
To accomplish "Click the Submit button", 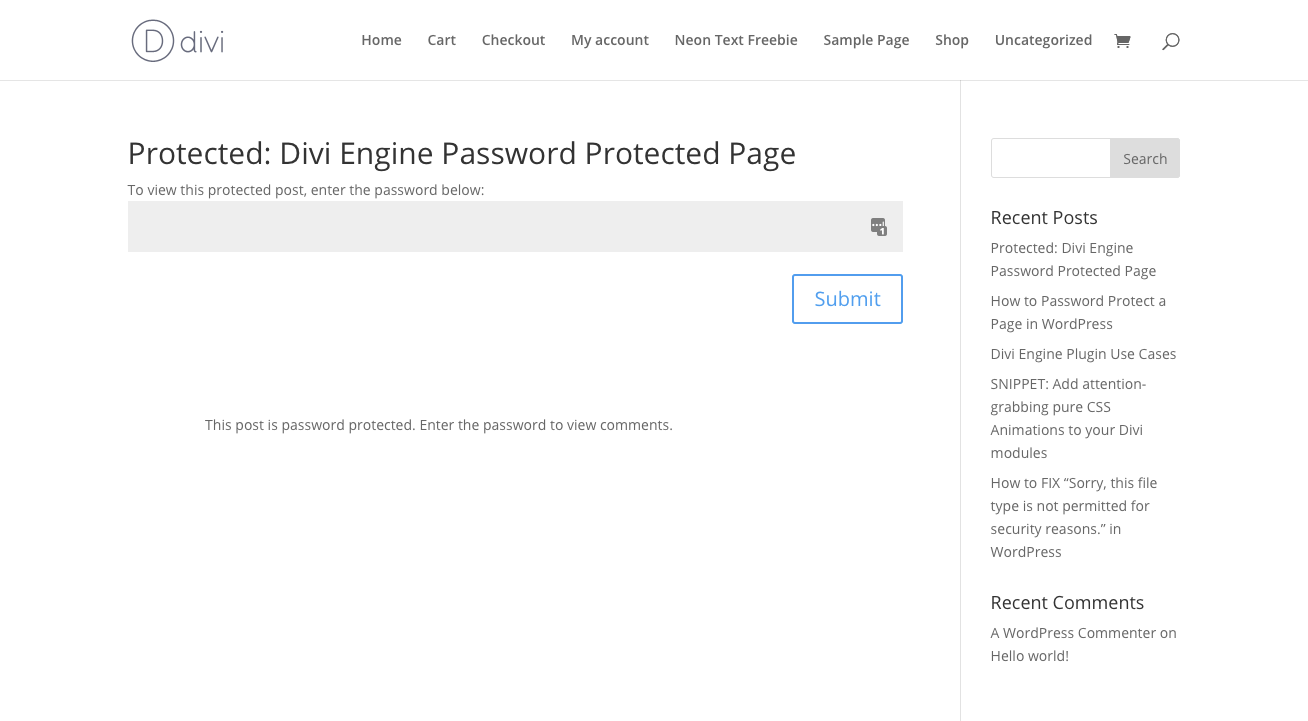I will point(847,299).
